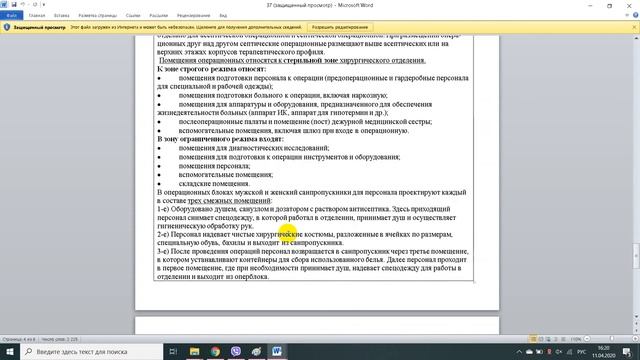Click the shield icon in Protected View bar
Image resolution: width=640 pixels, height=360 pixels.
click(x=7, y=27)
